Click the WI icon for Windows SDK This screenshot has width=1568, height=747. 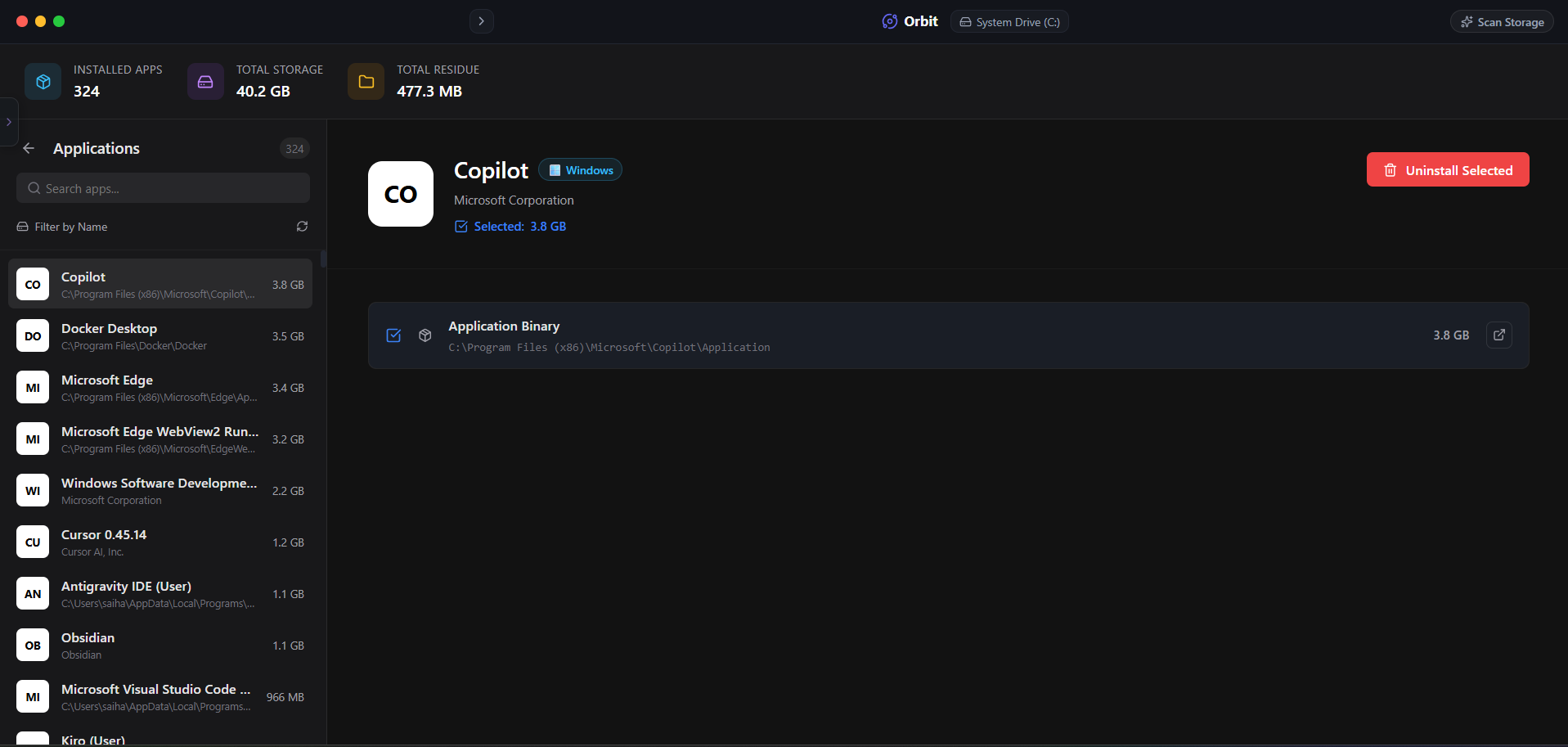pyautogui.click(x=33, y=490)
